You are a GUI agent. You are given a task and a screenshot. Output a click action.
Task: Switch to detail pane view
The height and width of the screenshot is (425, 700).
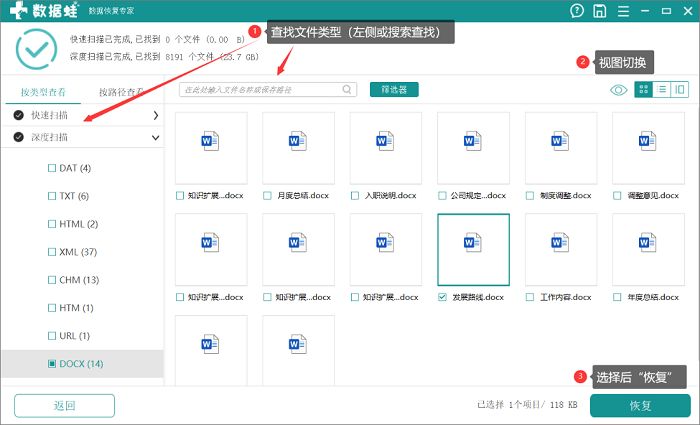679,89
